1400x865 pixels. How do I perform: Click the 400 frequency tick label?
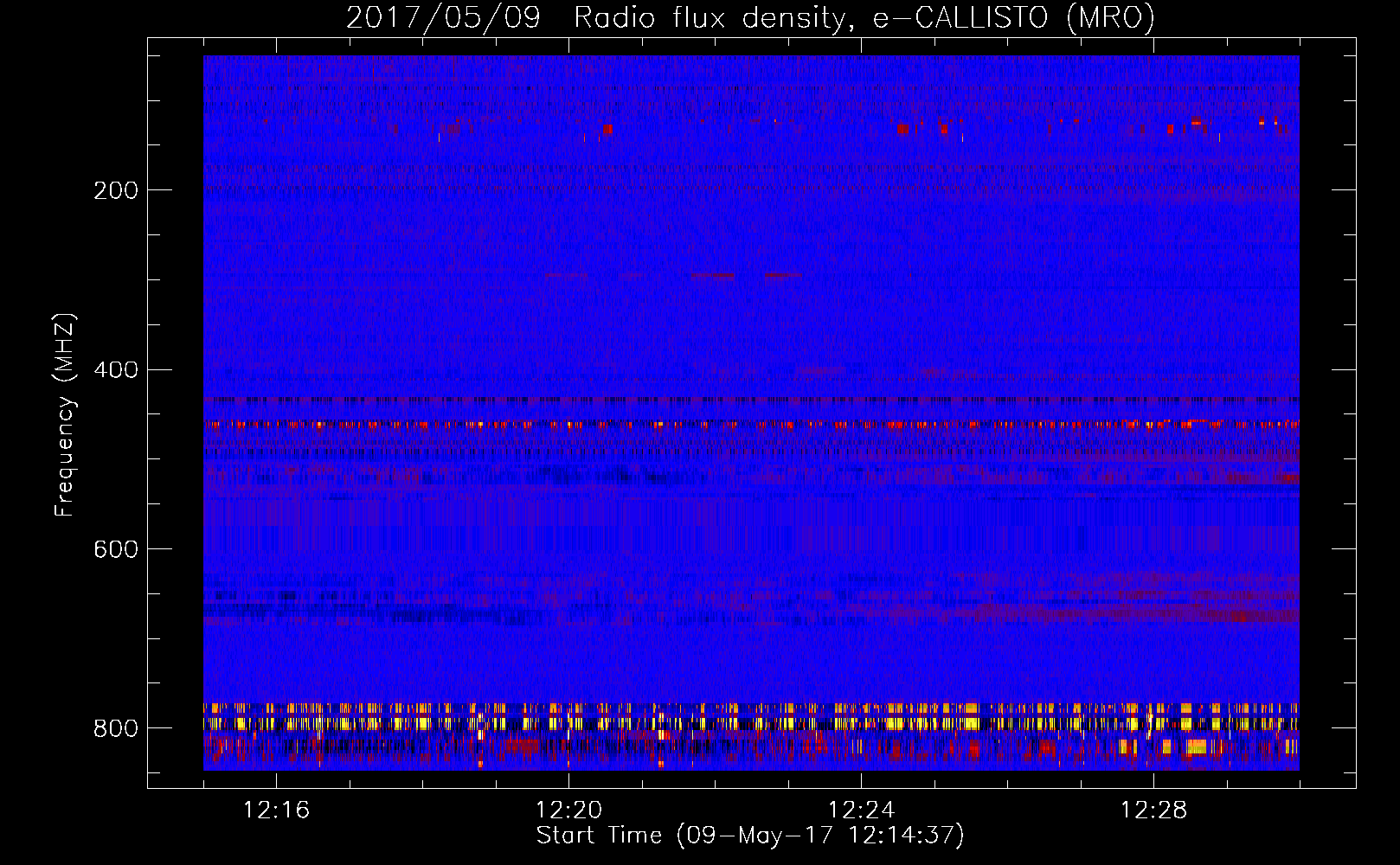(x=116, y=370)
